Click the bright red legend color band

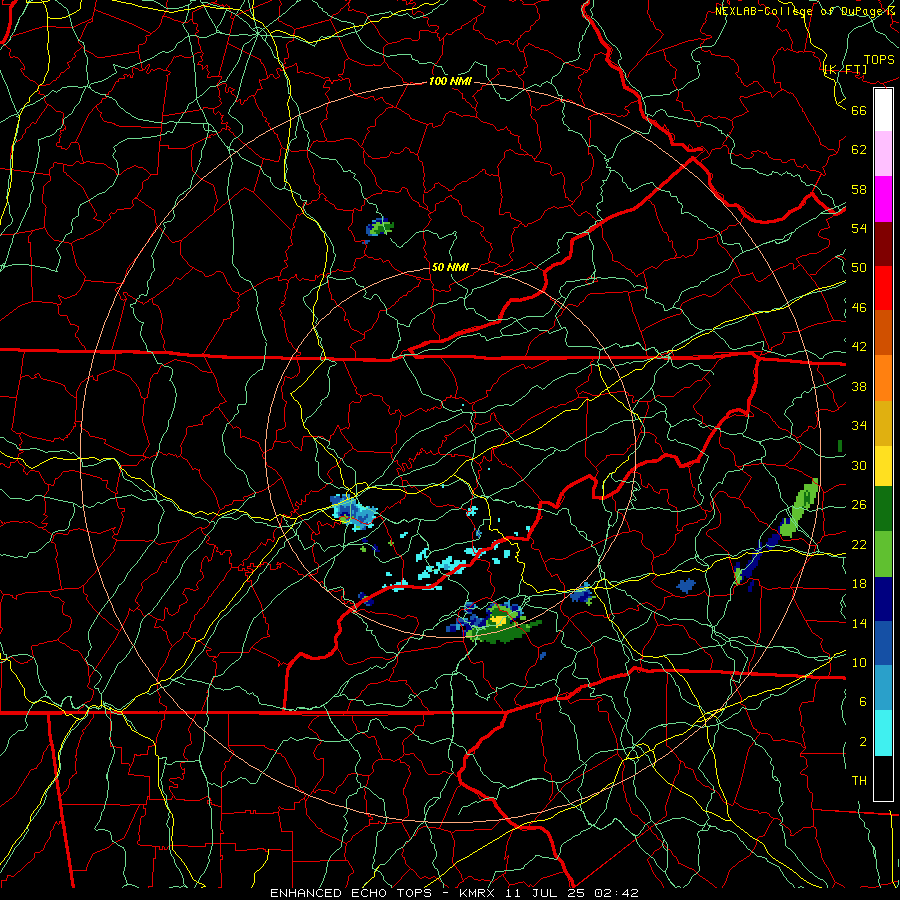pos(883,288)
